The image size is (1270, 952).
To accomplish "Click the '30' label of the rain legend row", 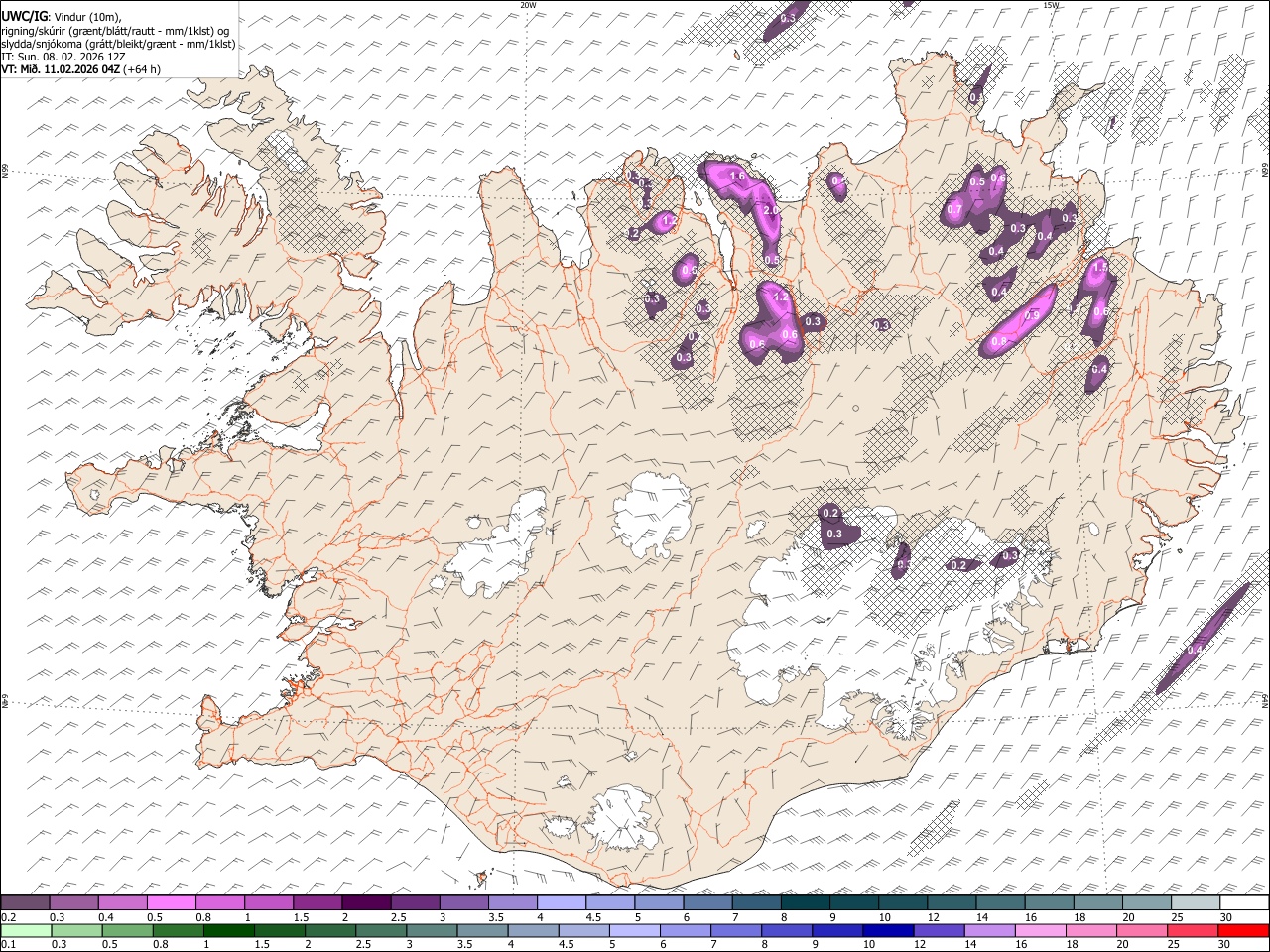I will tap(1226, 944).
